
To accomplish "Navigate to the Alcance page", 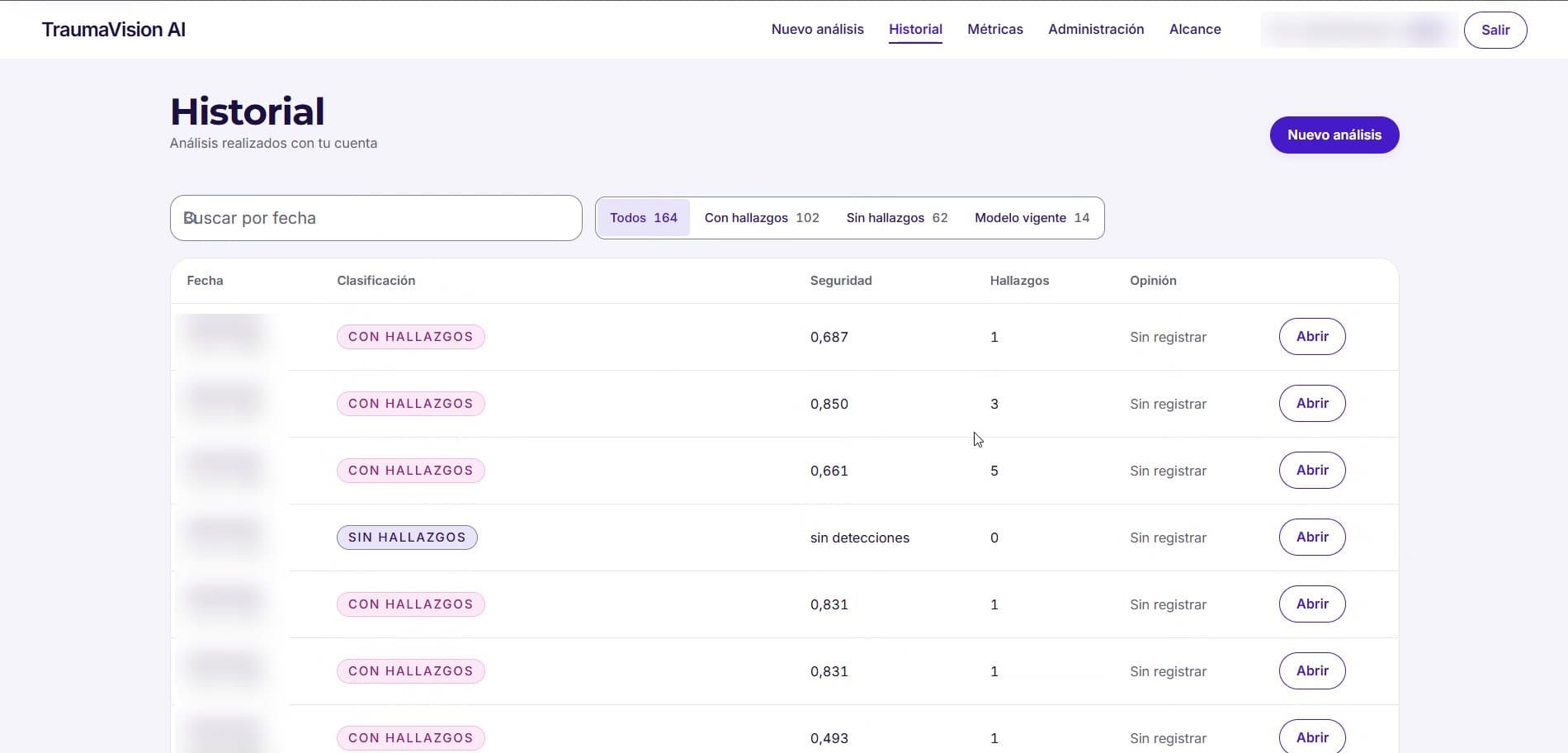I will click(x=1195, y=30).
